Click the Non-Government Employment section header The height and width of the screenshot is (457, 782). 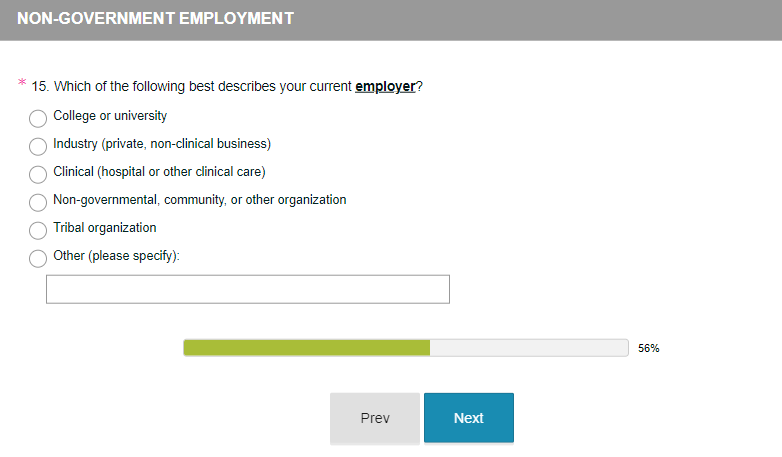[156, 19]
